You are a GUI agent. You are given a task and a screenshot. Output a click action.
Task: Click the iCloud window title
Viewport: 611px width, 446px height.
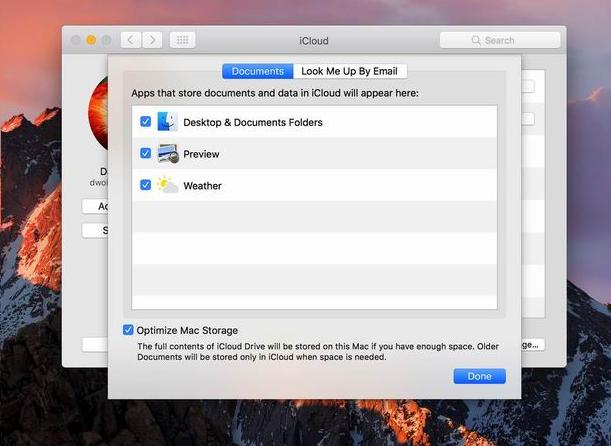pos(314,41)
